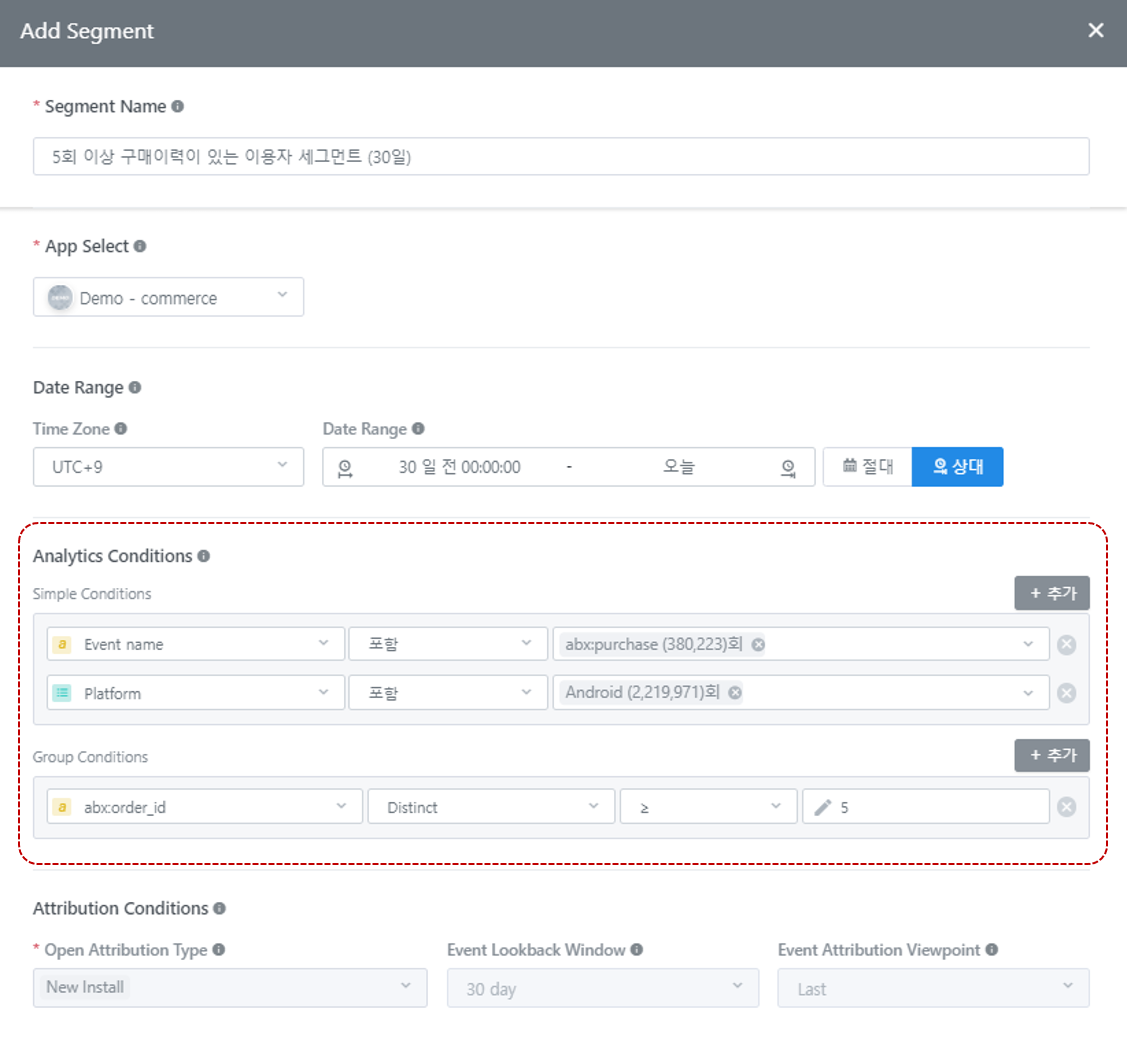Click into the Segment Name input field
Screen dimensions: 1127x1053
561,156
